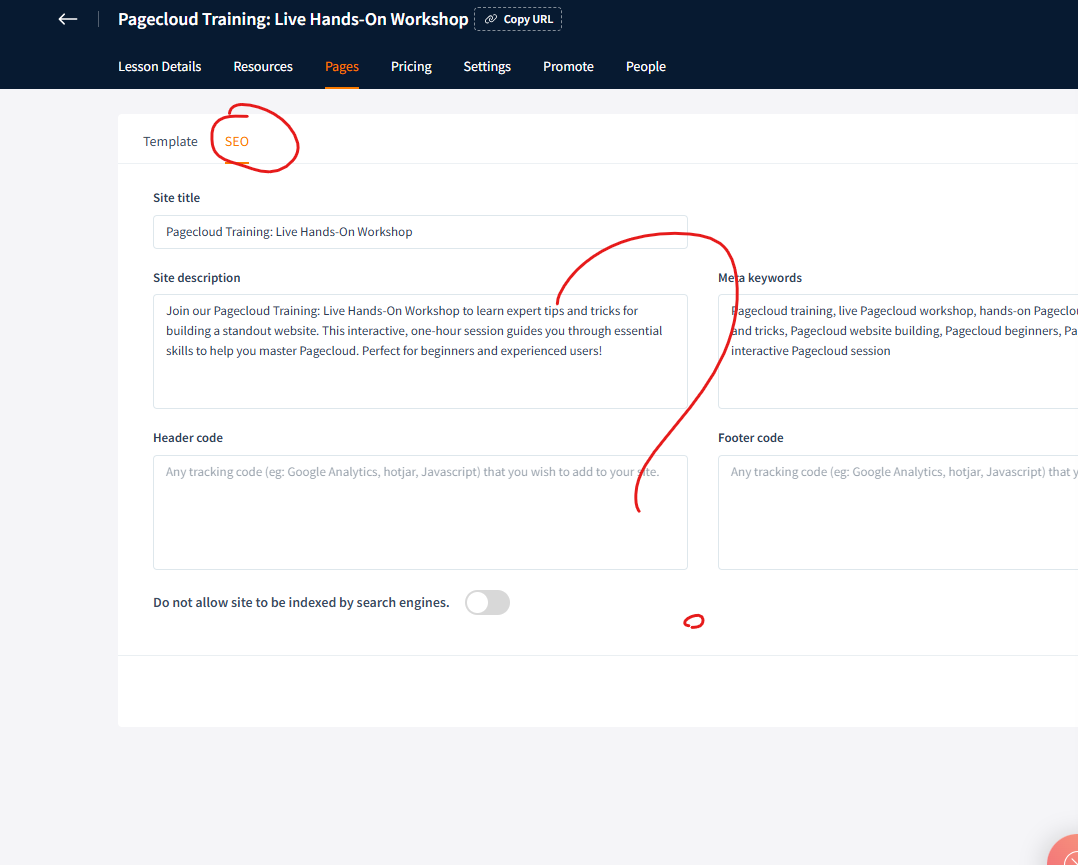The width and height of the screenshot is (1078, 865).
Task: Click the 'Footer code' label
Action: (x=751, y=437)
